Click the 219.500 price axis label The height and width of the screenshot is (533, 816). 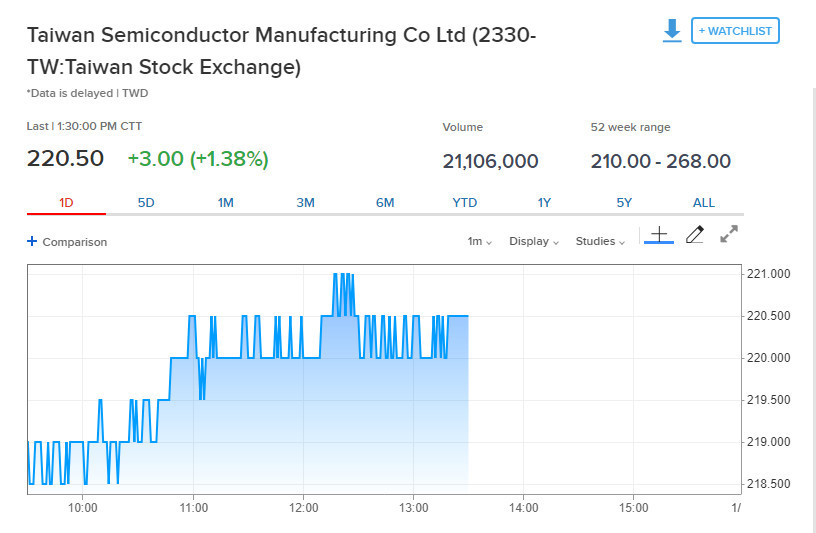point(768,400)
